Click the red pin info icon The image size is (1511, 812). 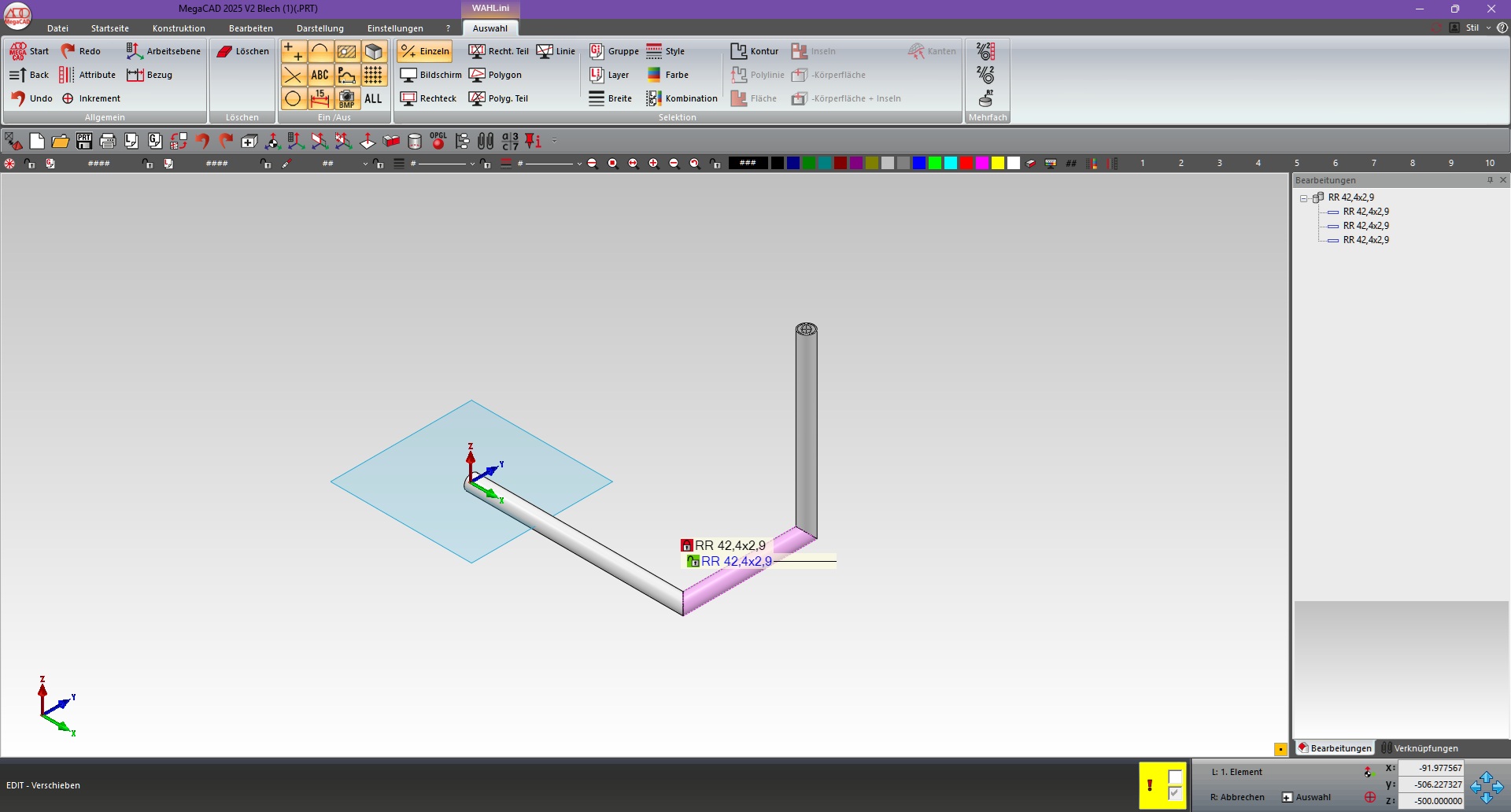(x=533, y=141)
